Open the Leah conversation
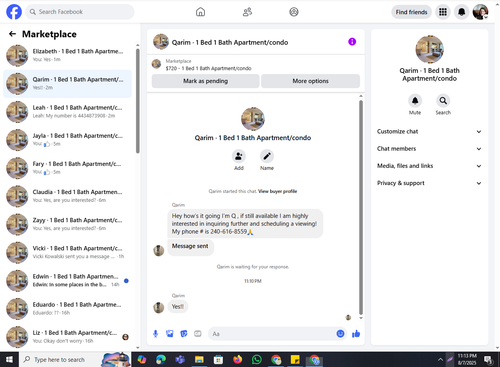The width and height of the screenshot is (500, 367). tap(67, 112)
